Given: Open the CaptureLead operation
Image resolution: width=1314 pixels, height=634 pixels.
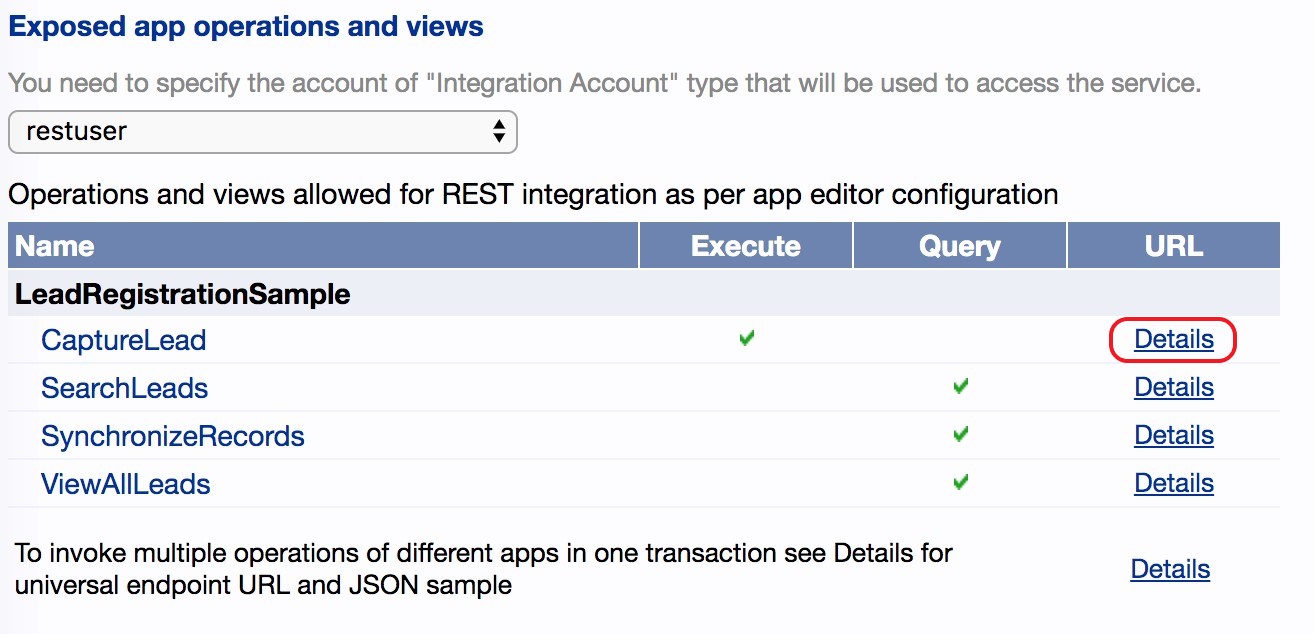Looking at the screenshot, I should click(123, 340).
